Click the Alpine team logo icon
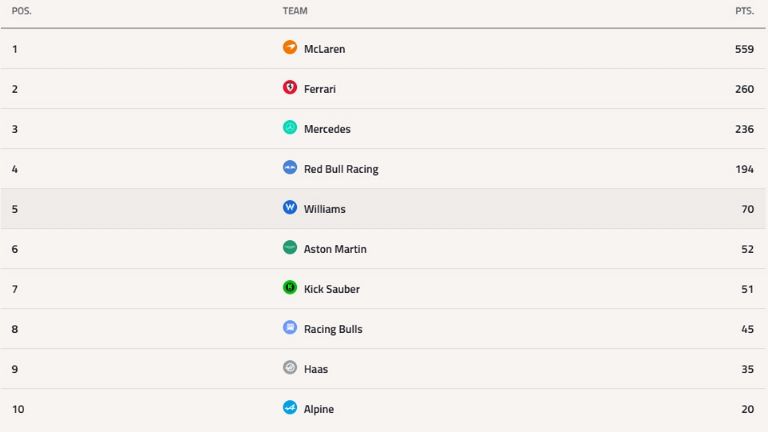Viewport: 768px width, 432px height. tap(290, 408)
